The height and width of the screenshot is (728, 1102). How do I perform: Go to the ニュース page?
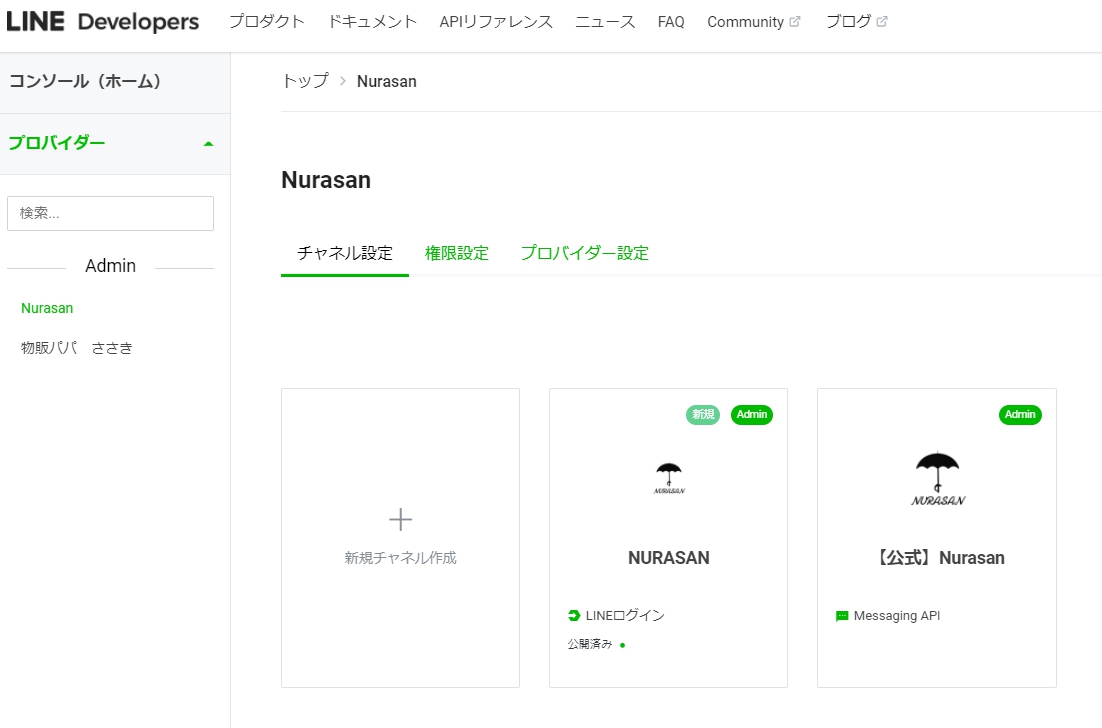coord(605,22)
